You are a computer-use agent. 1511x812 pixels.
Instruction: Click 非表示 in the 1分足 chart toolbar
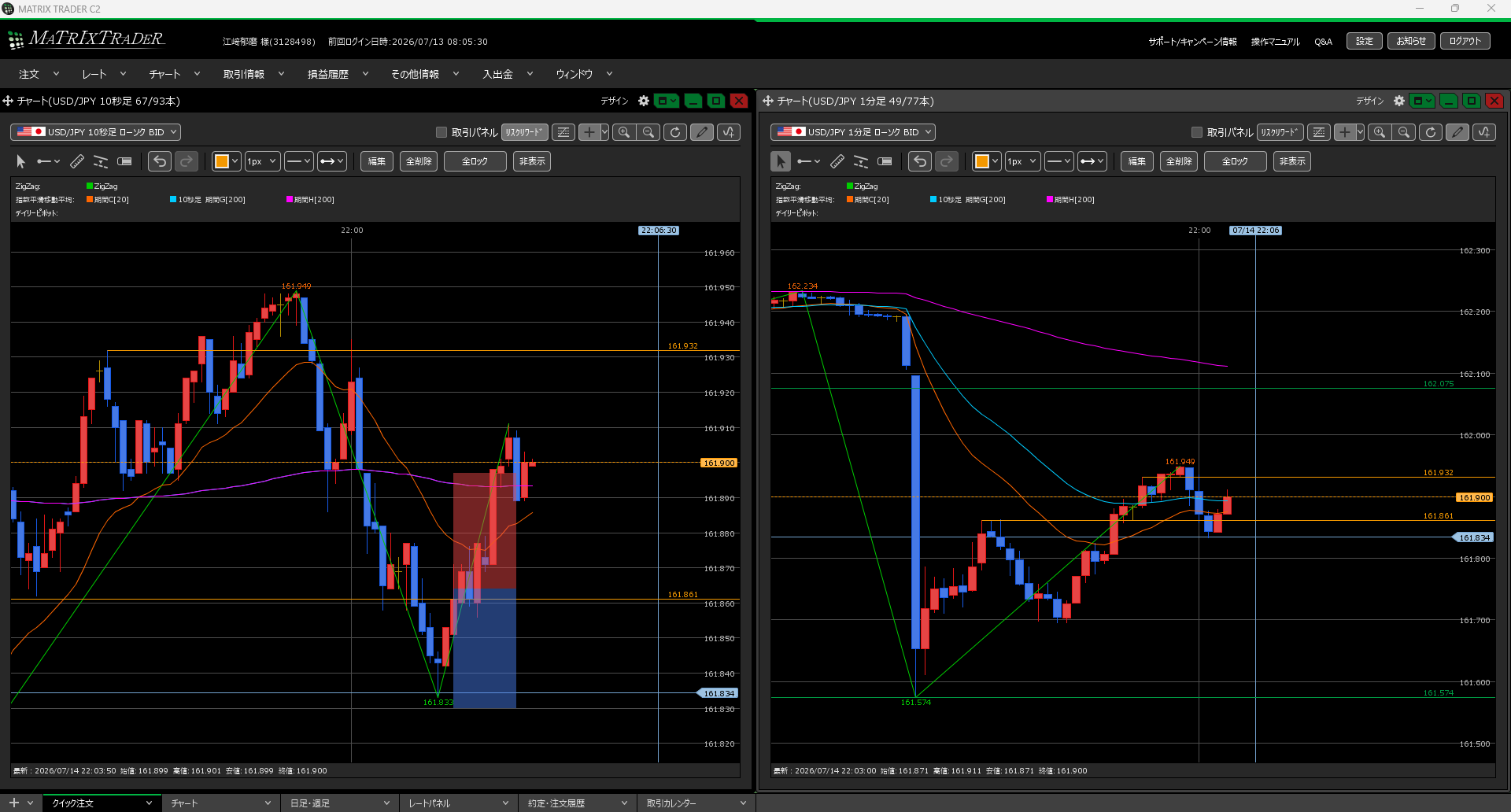tap(1292, 161)
